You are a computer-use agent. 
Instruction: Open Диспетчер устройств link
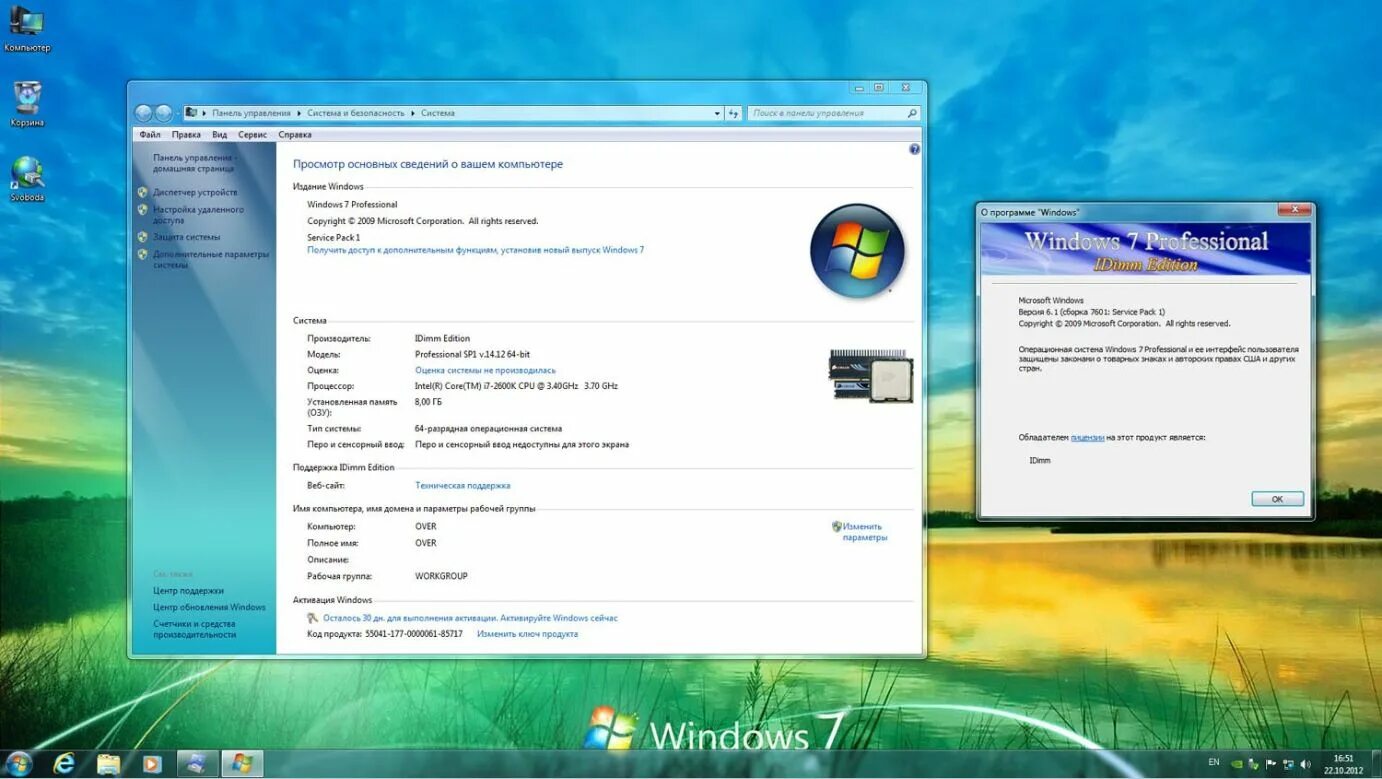(x=195, y=192)
